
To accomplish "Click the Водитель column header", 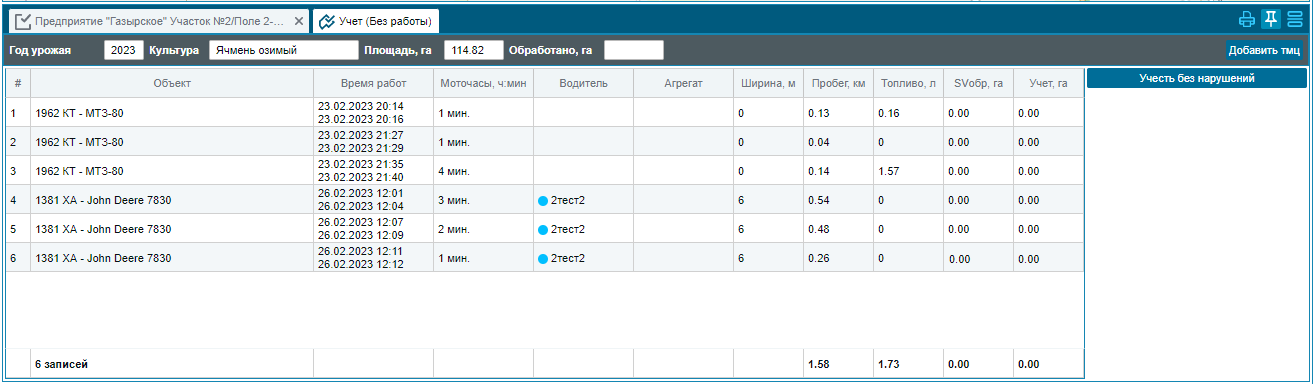I will (583, 83).
